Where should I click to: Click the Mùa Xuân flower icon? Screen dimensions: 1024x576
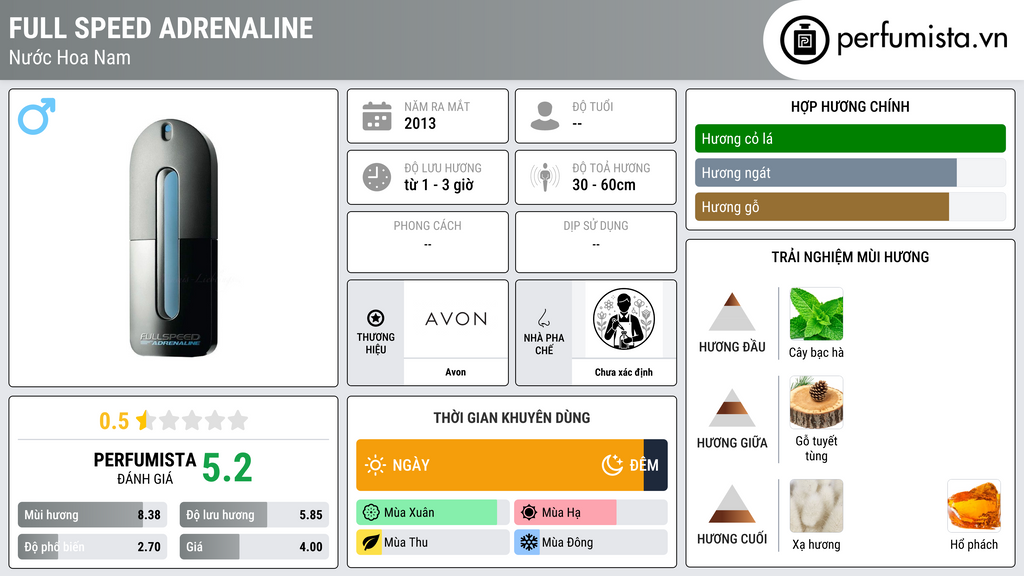coord(371,513)
